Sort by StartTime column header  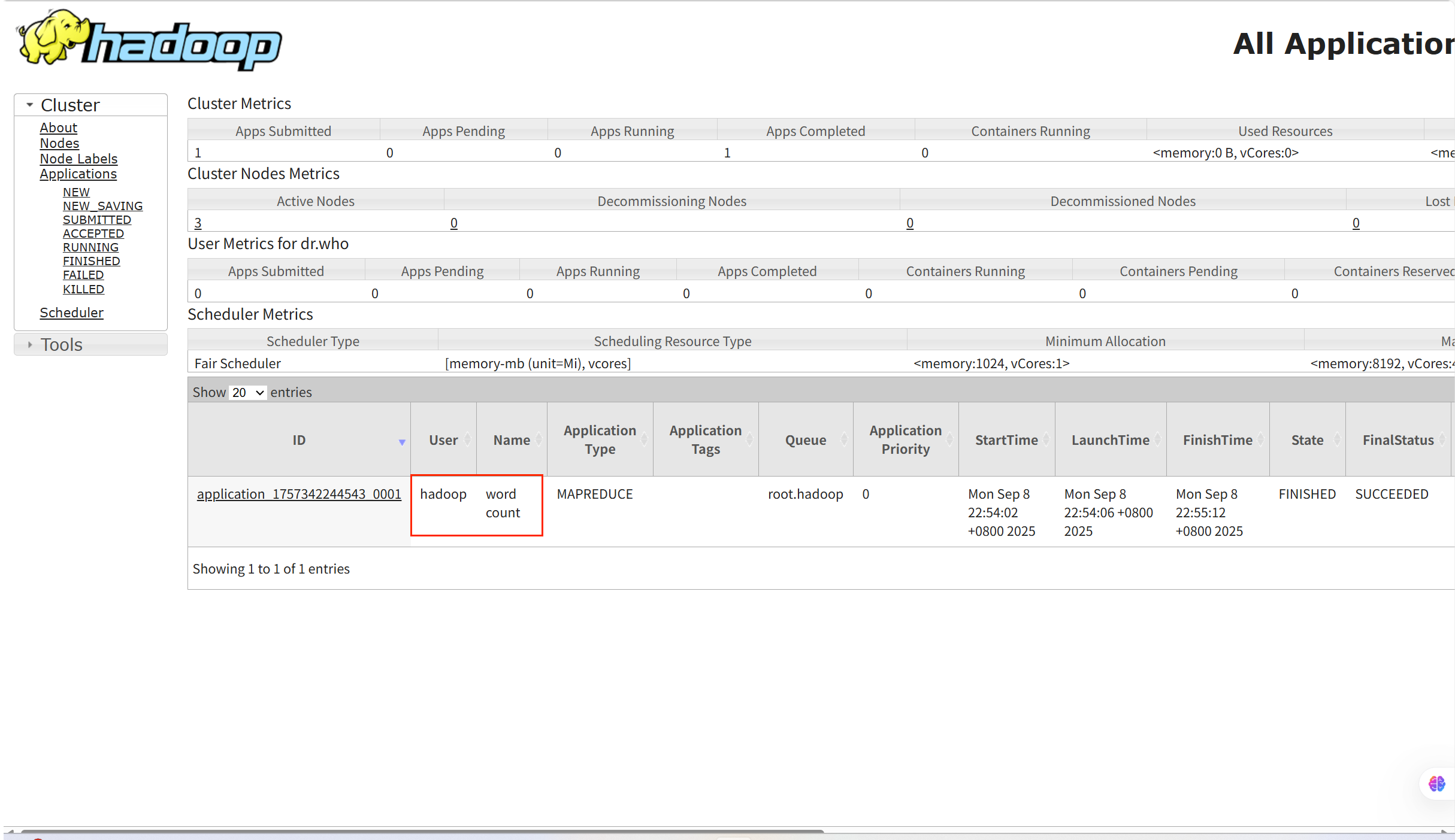(x=1006, y=440)
